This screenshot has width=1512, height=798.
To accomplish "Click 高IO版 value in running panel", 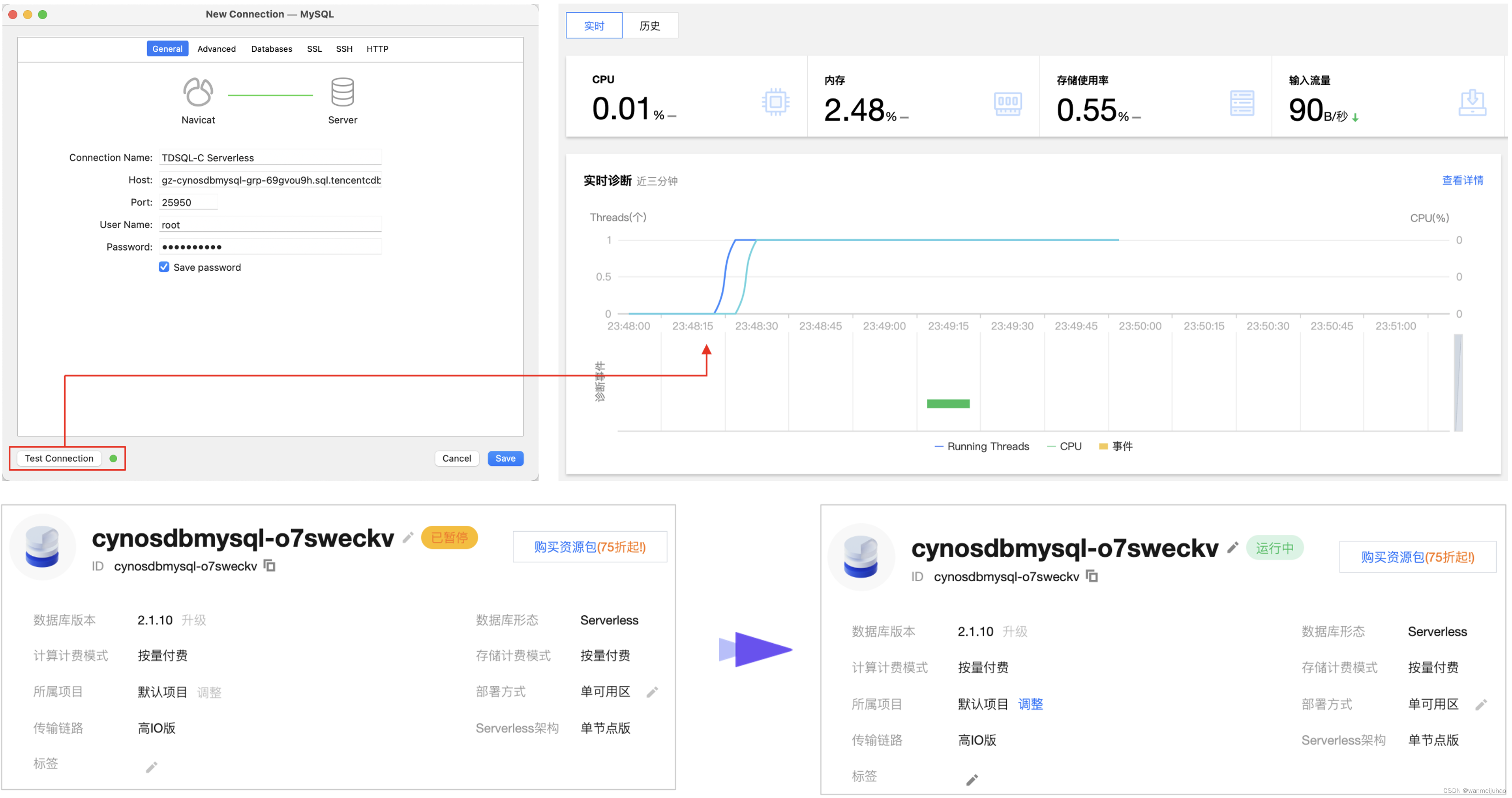I will (x=977, y=740).
